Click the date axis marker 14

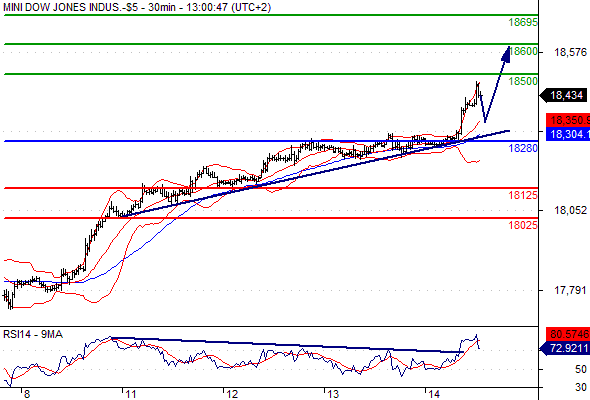click(434, 394)
